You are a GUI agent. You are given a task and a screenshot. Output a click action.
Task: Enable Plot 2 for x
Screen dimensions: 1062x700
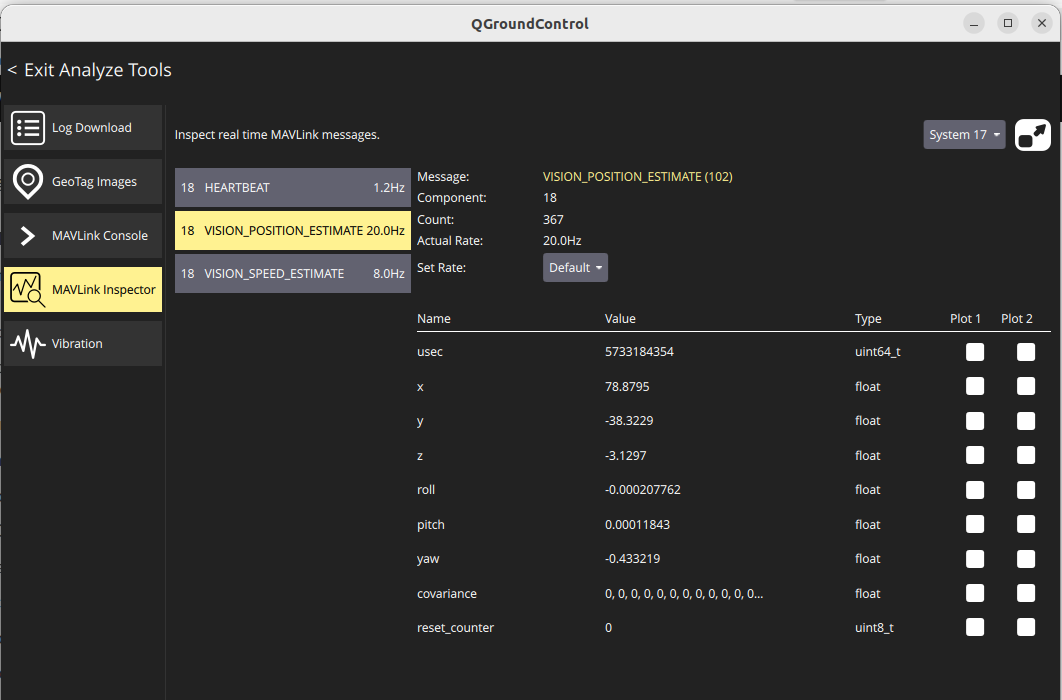coord(1025,386)
